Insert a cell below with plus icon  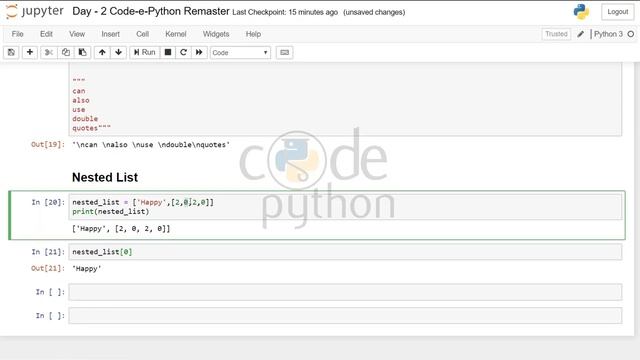pyautogui.click(x=30, y=52)
